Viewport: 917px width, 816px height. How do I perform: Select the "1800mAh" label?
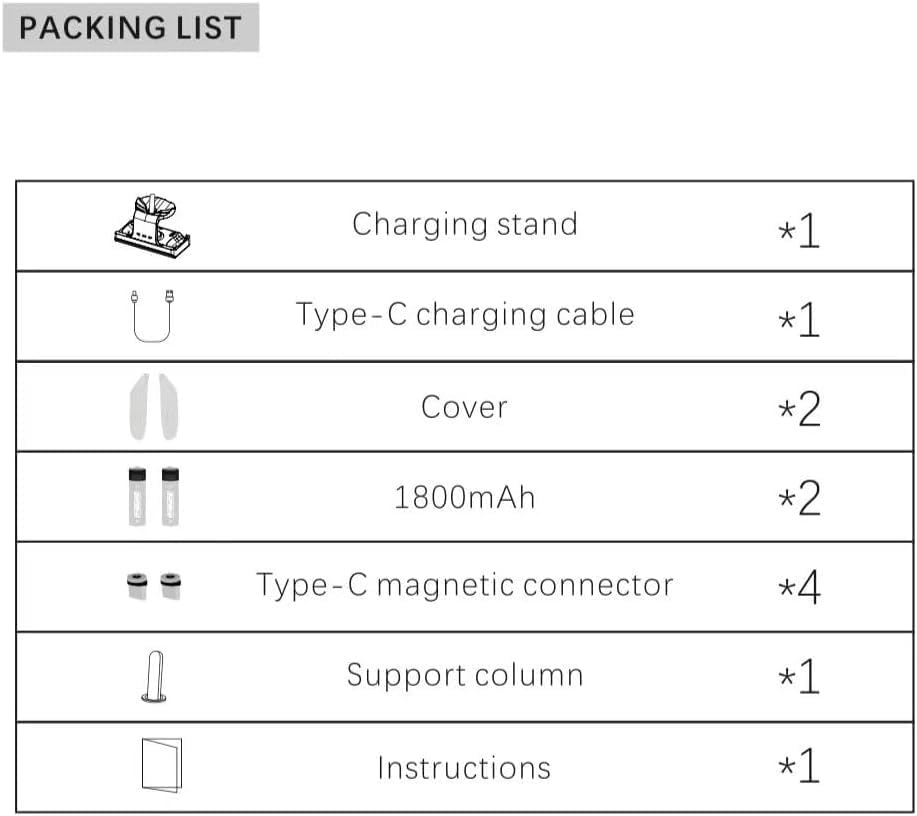pos(464,497)
